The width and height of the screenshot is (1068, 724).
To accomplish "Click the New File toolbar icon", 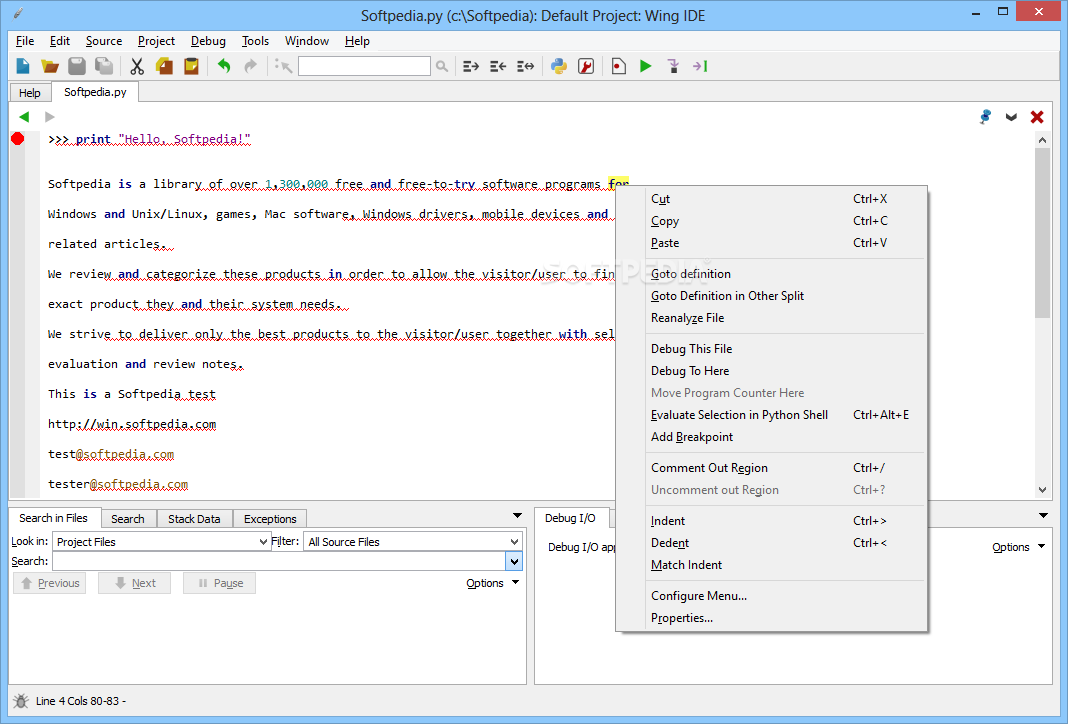I will 22,66.
